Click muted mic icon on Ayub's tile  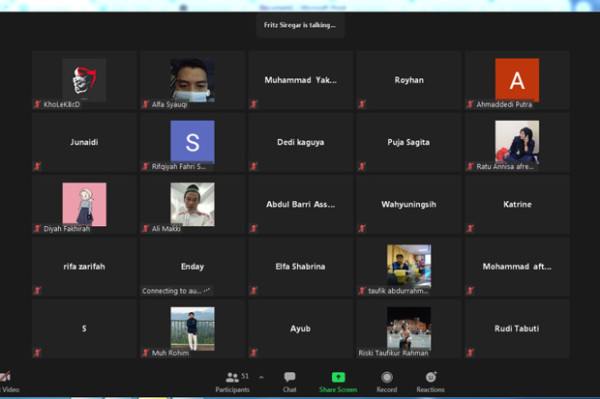[254, 353]
